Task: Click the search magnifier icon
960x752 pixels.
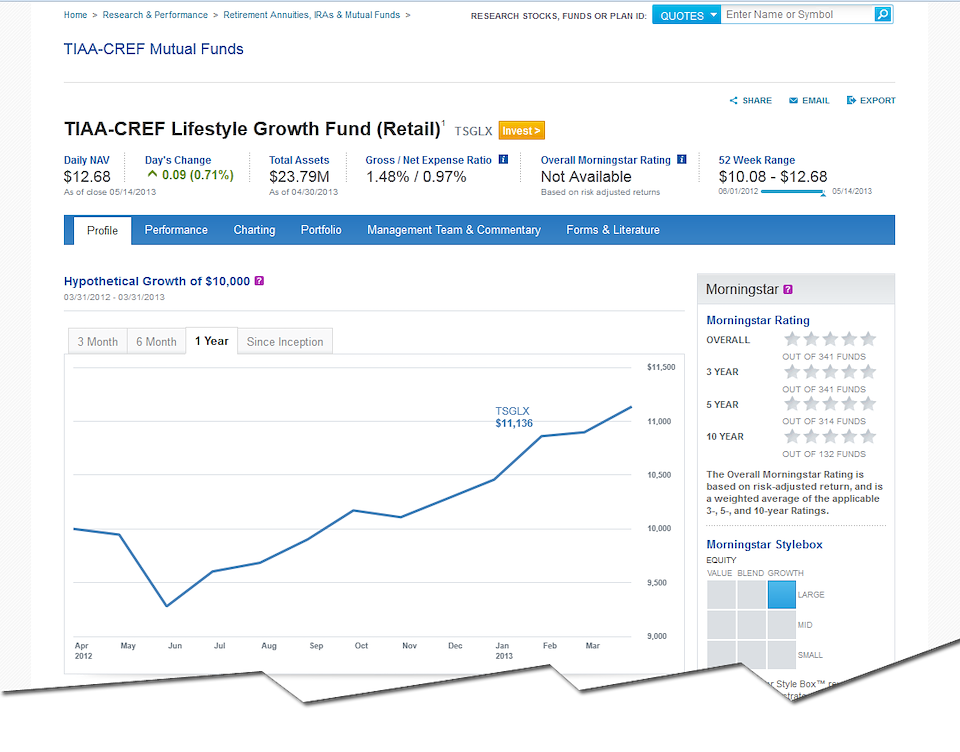Action: pos(882,14)
